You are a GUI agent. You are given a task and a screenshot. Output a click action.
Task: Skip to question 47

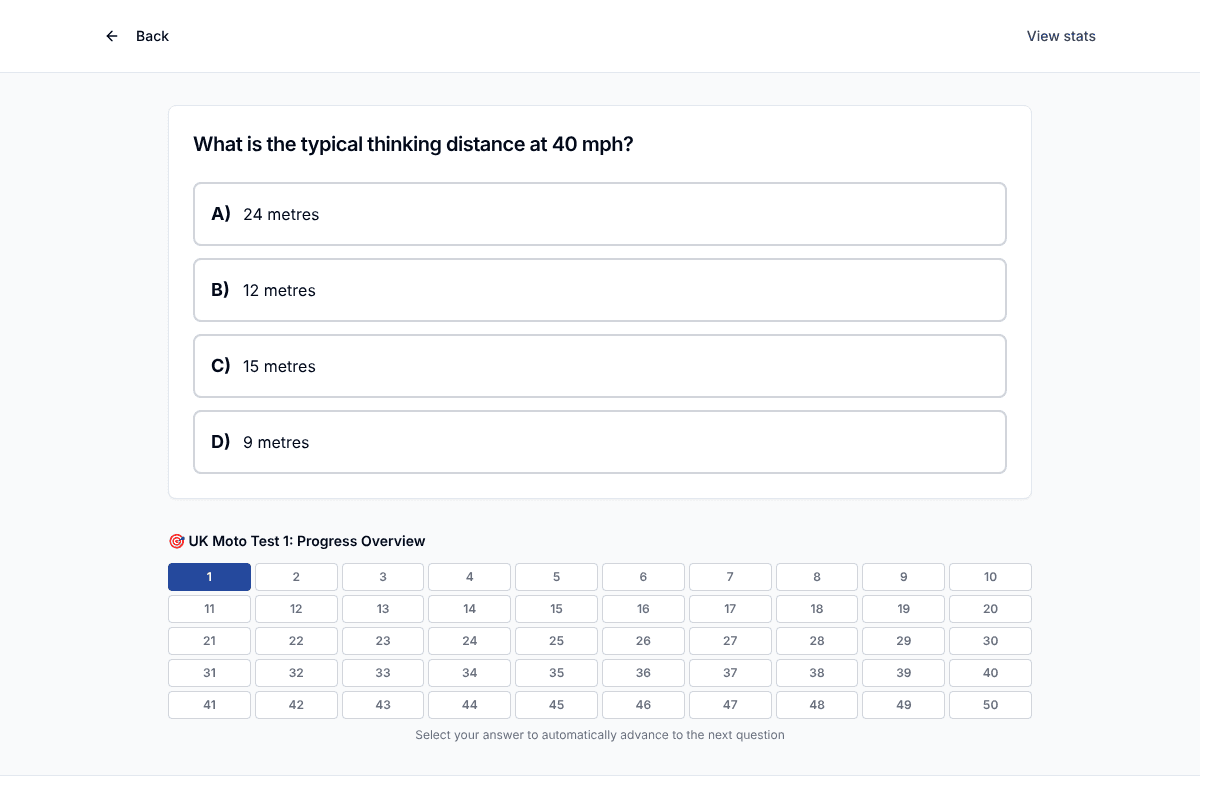coord(730,705)
